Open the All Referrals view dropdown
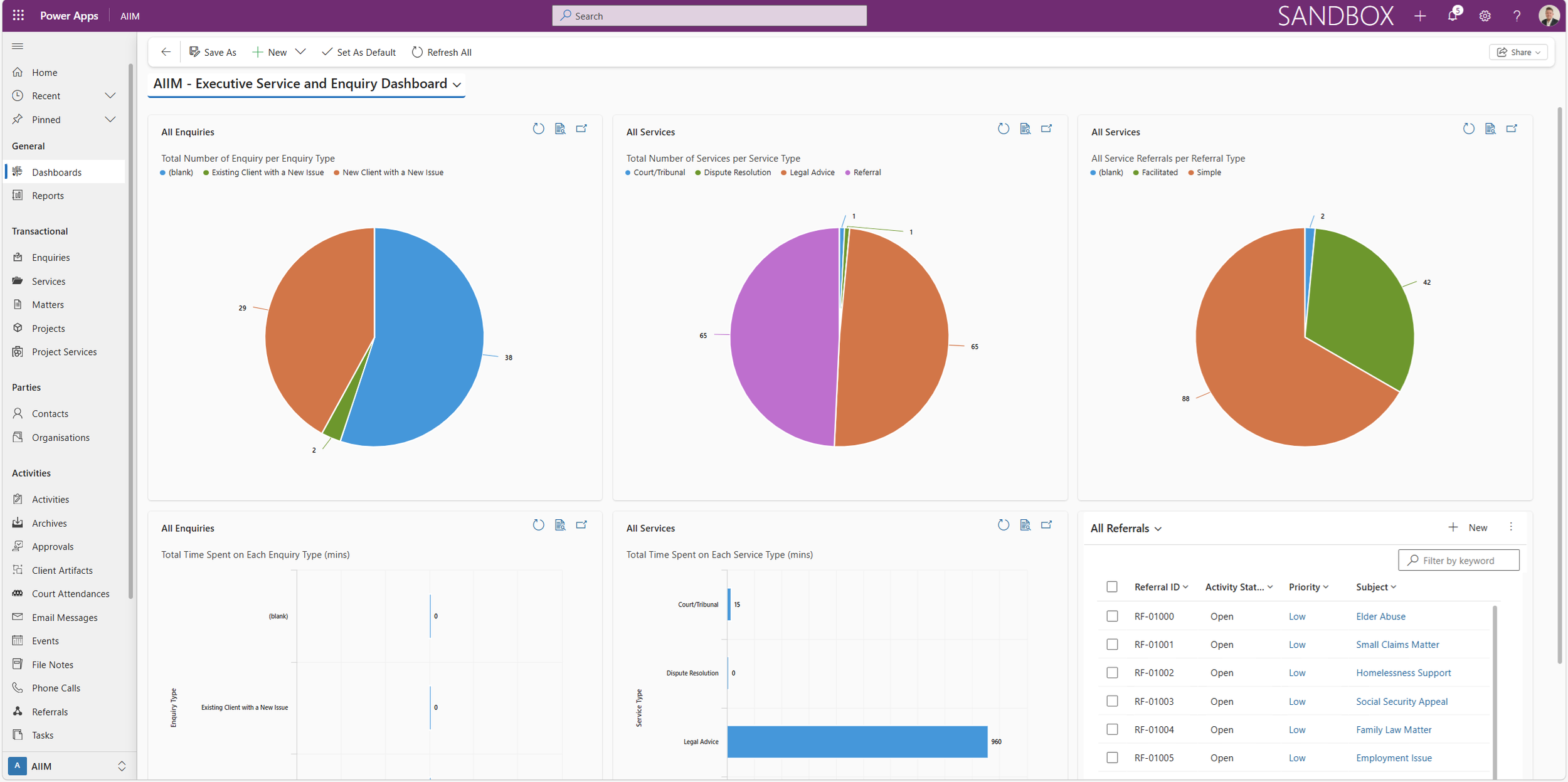Screen dimensions: 1568x782 [1158, 529]
